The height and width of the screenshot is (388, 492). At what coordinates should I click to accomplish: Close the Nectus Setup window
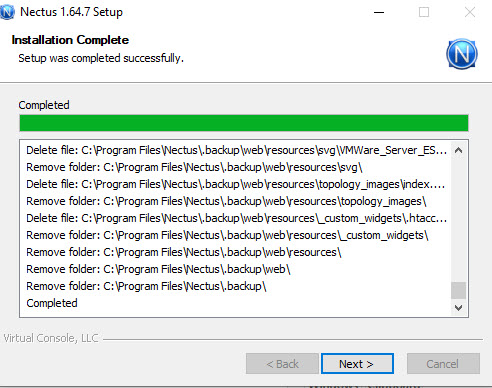coord(470,12)
